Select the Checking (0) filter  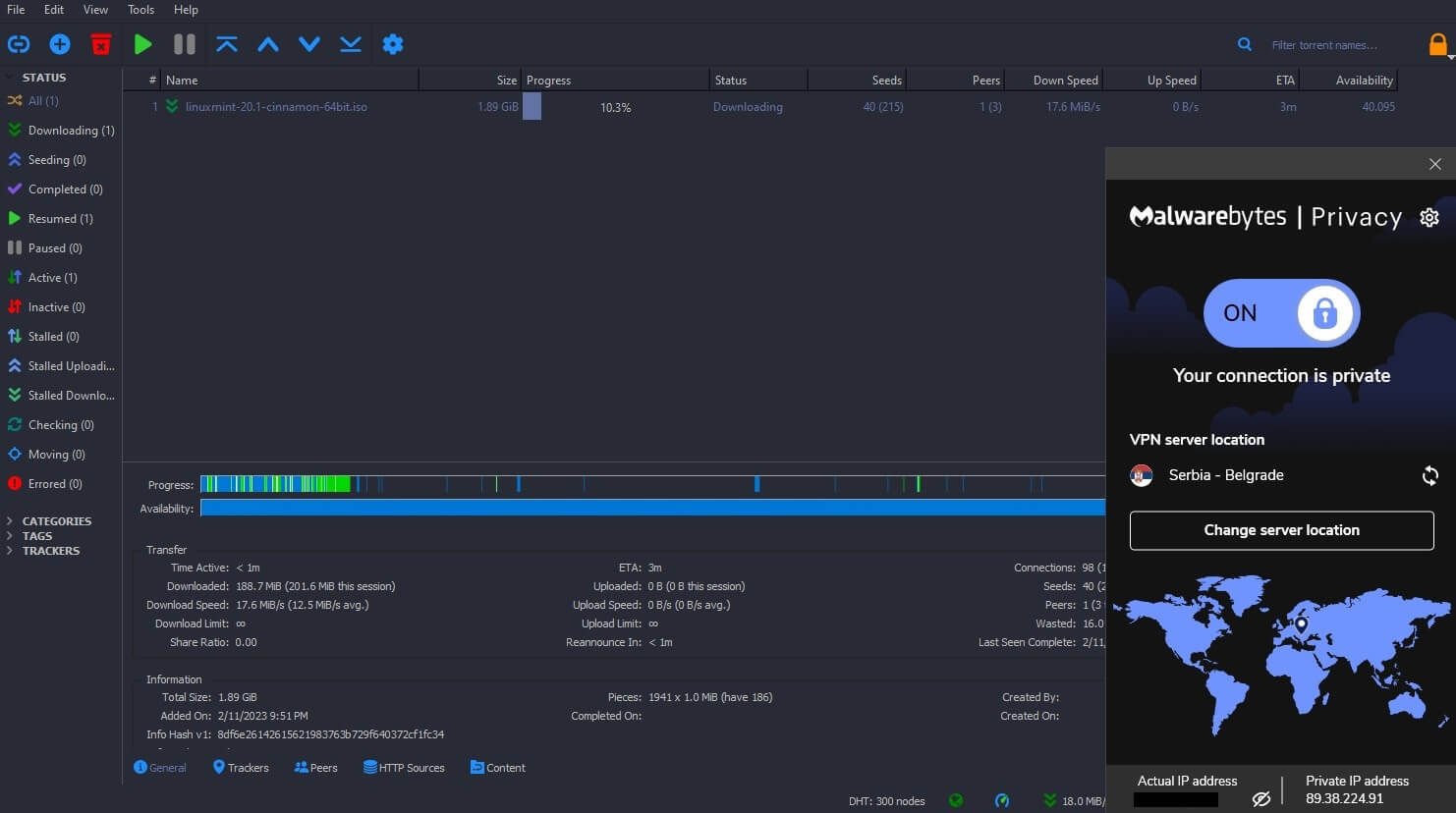coord(61,424)
